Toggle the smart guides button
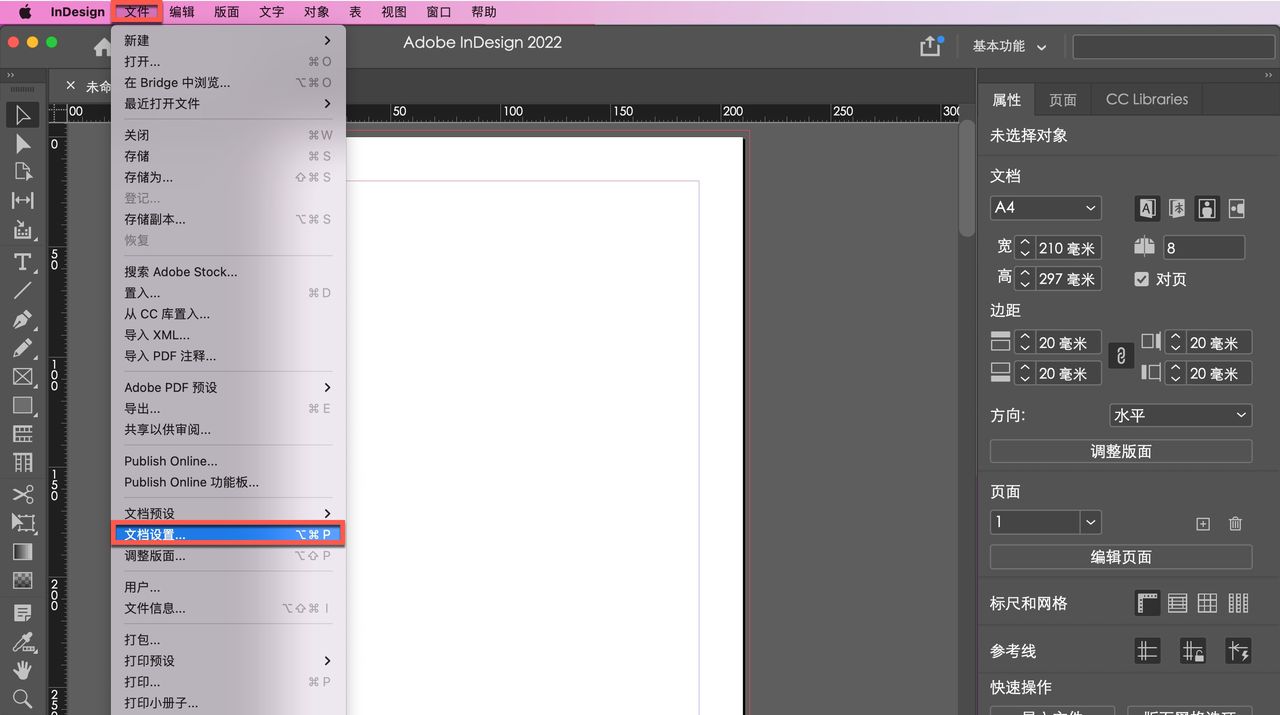 (1238, 651)
